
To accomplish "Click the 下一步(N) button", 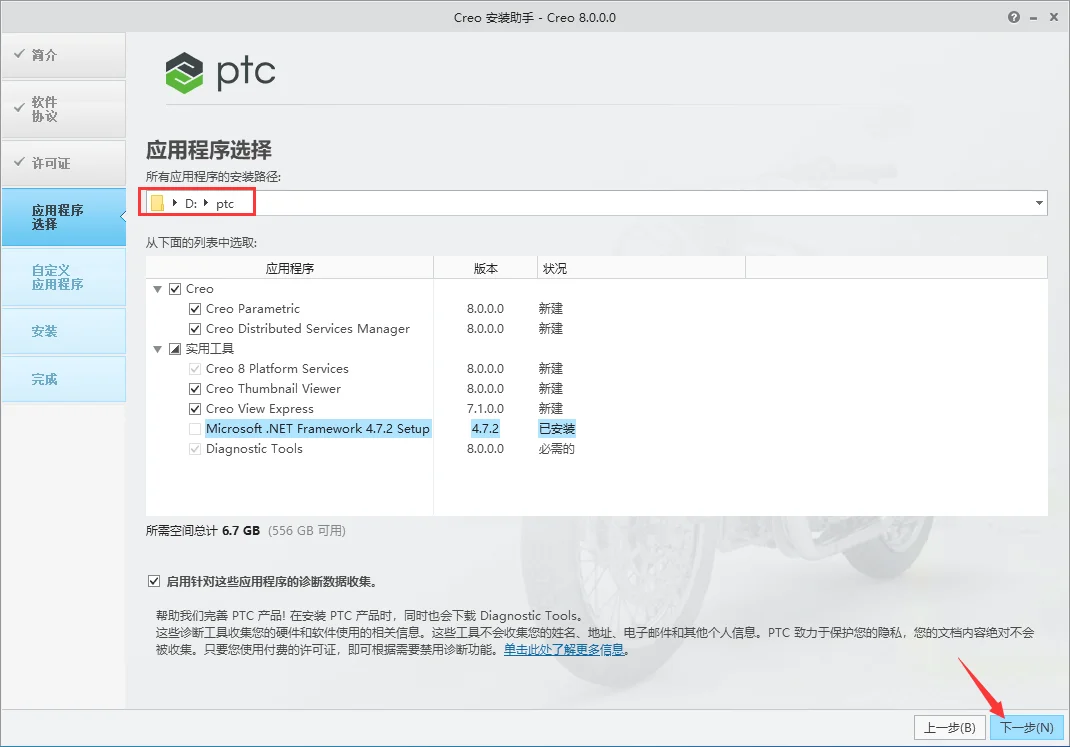I will pyautogui.click(x=1026, y=727).
